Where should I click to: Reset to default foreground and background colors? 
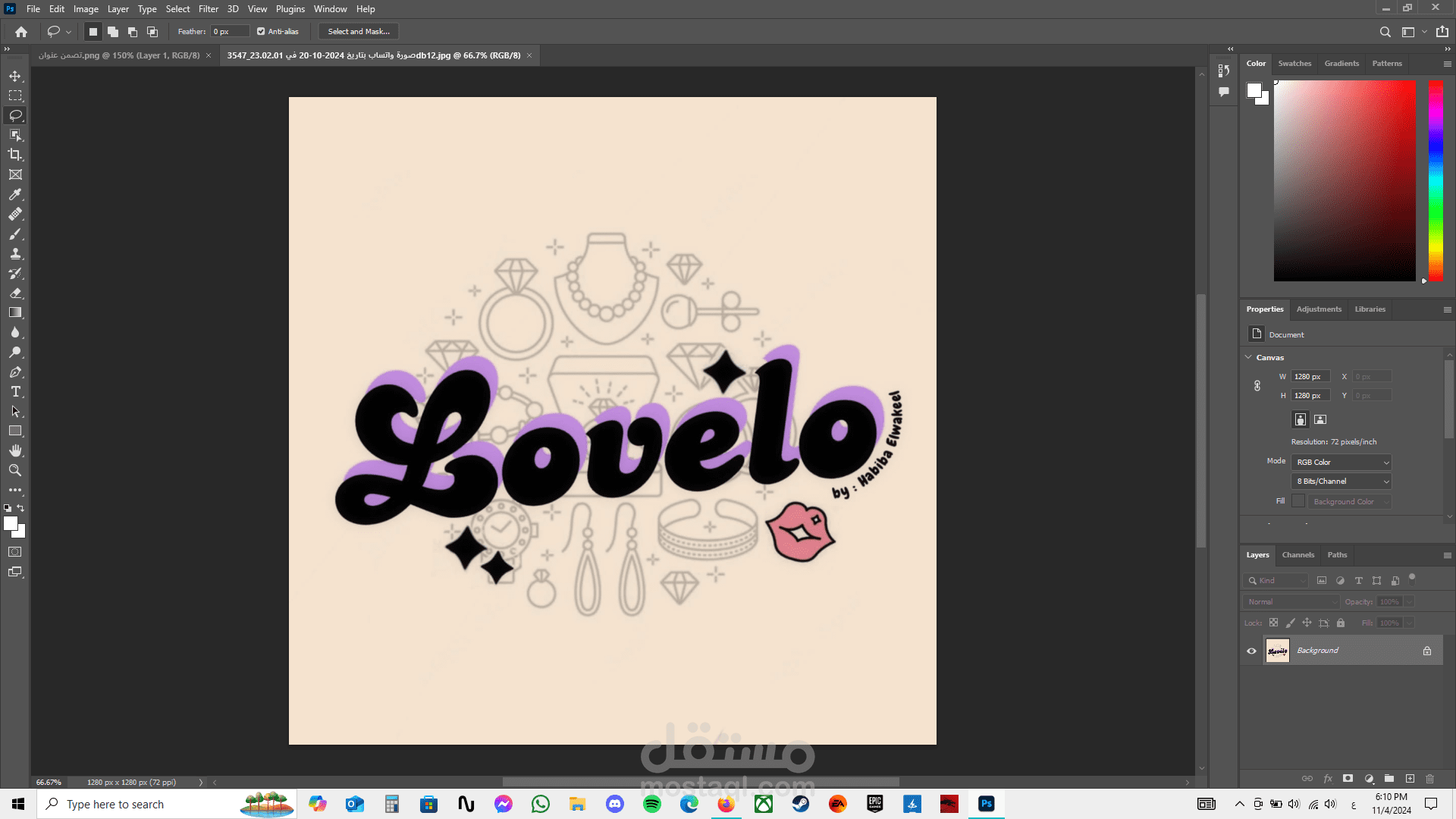point(8,508)
